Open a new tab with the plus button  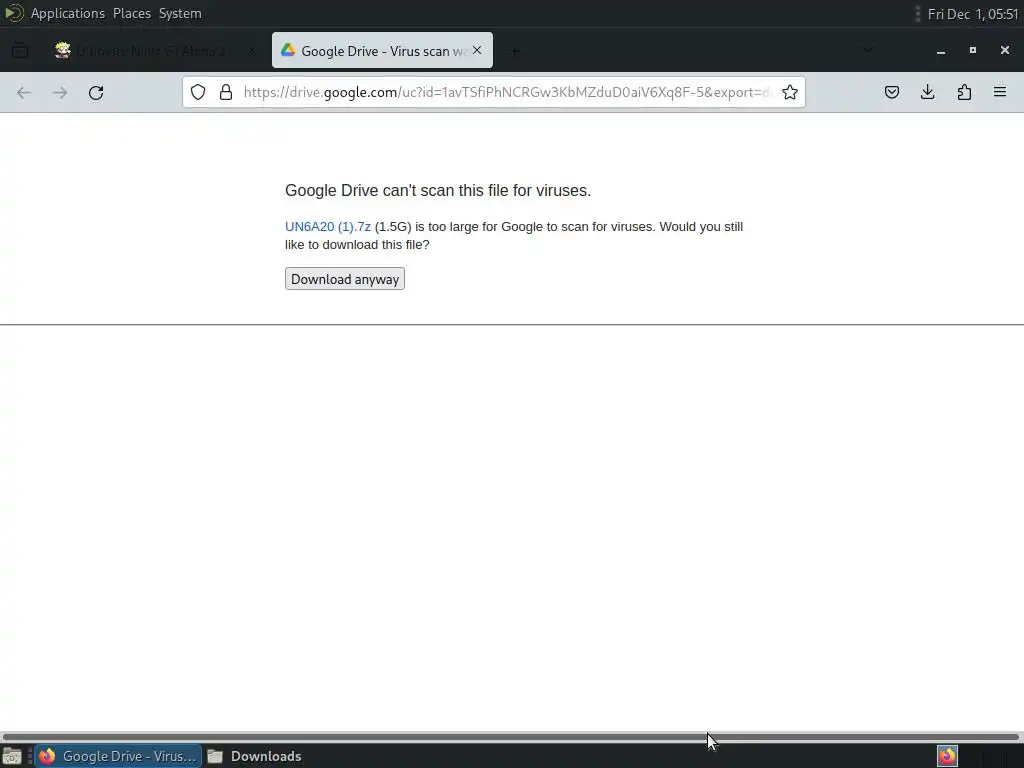point(515,51)
